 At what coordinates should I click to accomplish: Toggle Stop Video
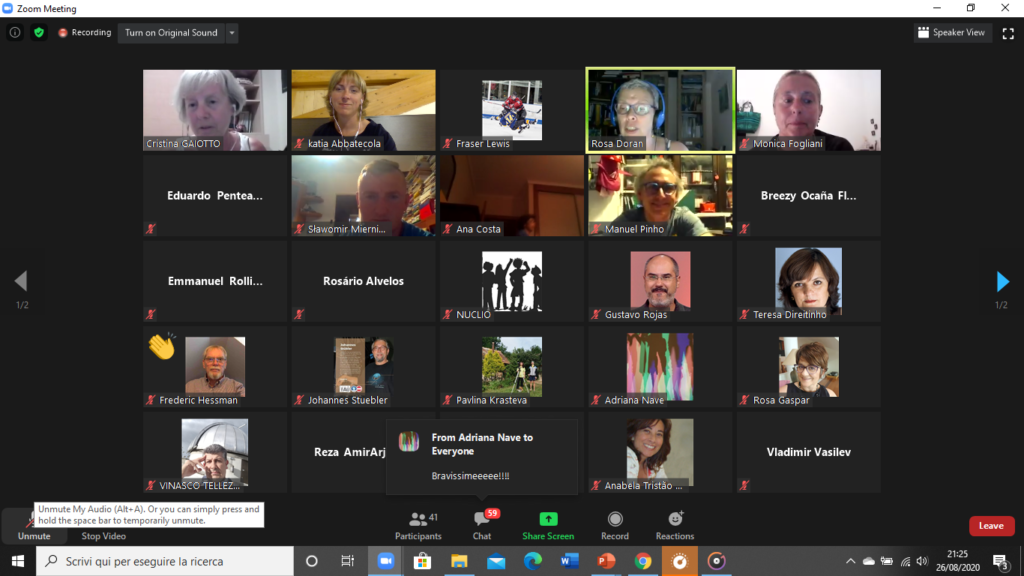(103, 536)
